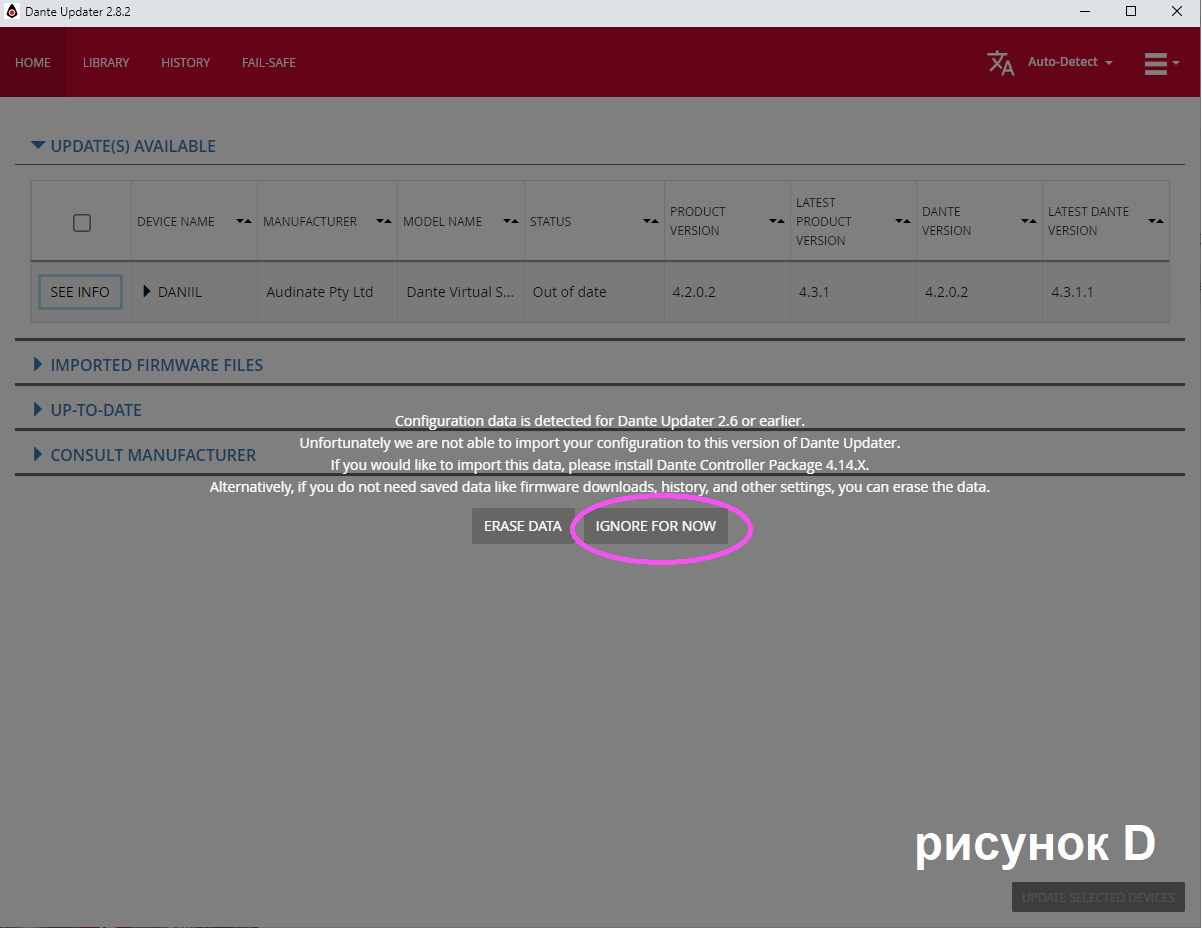Expand the DANIIL device row
The height and width of the screenshot is (928, 1202).
pyautogui.click(x=147, y=292)
